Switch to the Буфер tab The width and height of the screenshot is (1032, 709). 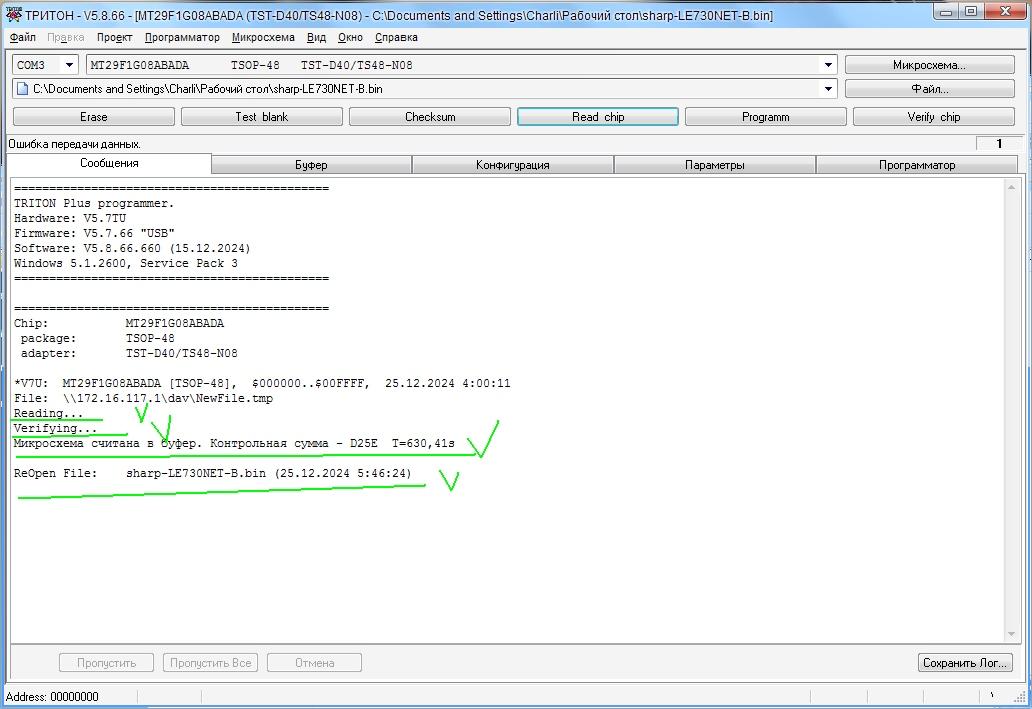tap(311, 165)
